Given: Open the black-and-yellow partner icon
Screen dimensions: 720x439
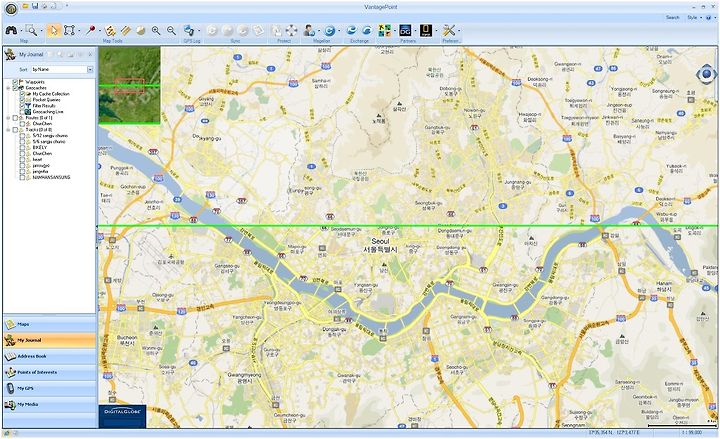Looking at the screenshot, I should pyautogui.click(x=426, y=30).
